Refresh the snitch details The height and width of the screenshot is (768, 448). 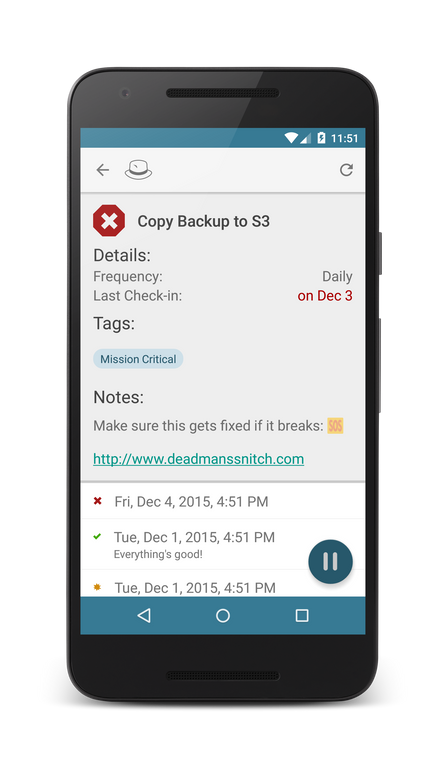346,170
